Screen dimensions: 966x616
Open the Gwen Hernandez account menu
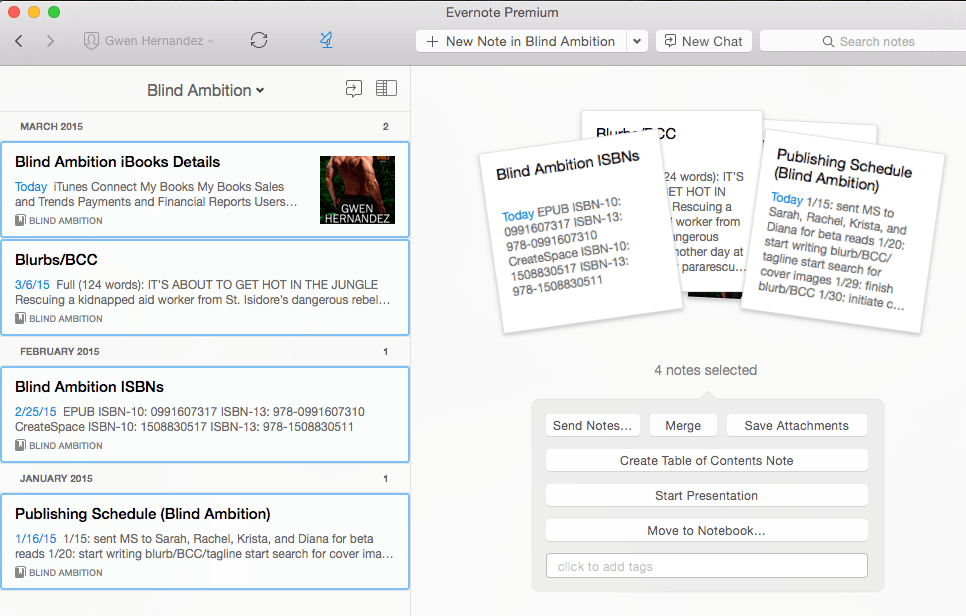tap(148, 41)
